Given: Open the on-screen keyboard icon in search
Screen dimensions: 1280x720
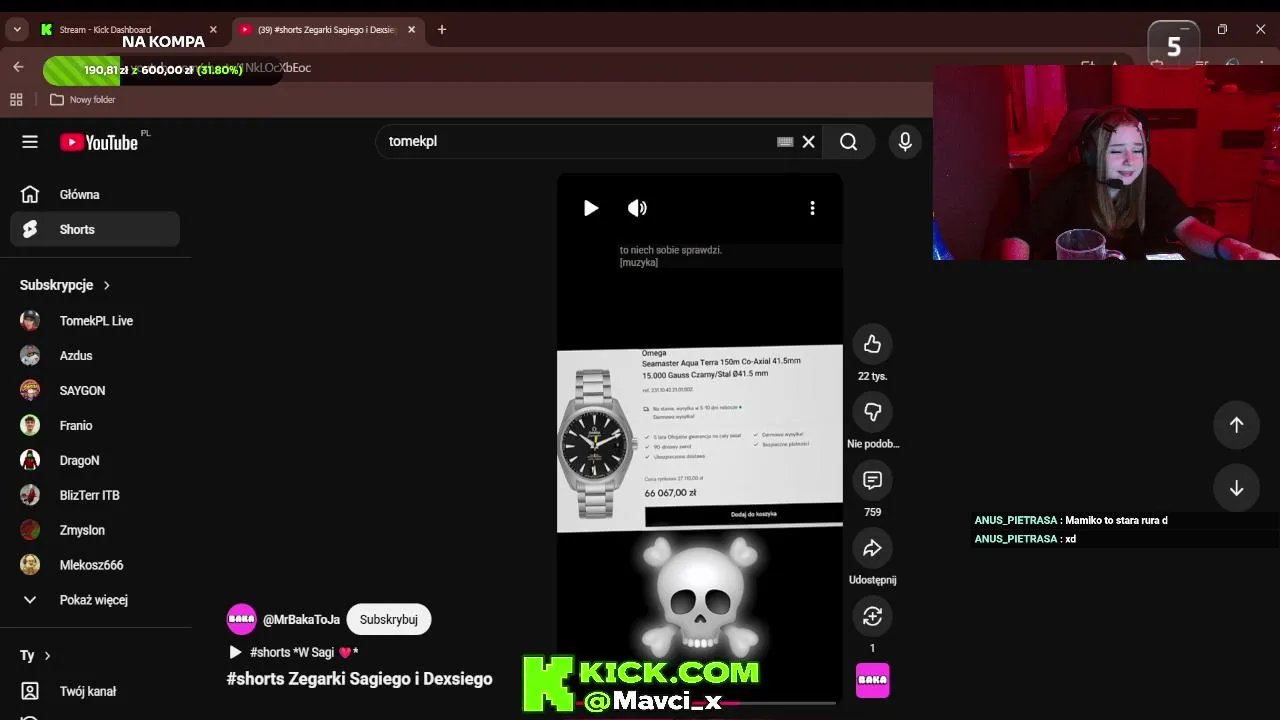Looking at the screenshot, I should tap(785, 142).
